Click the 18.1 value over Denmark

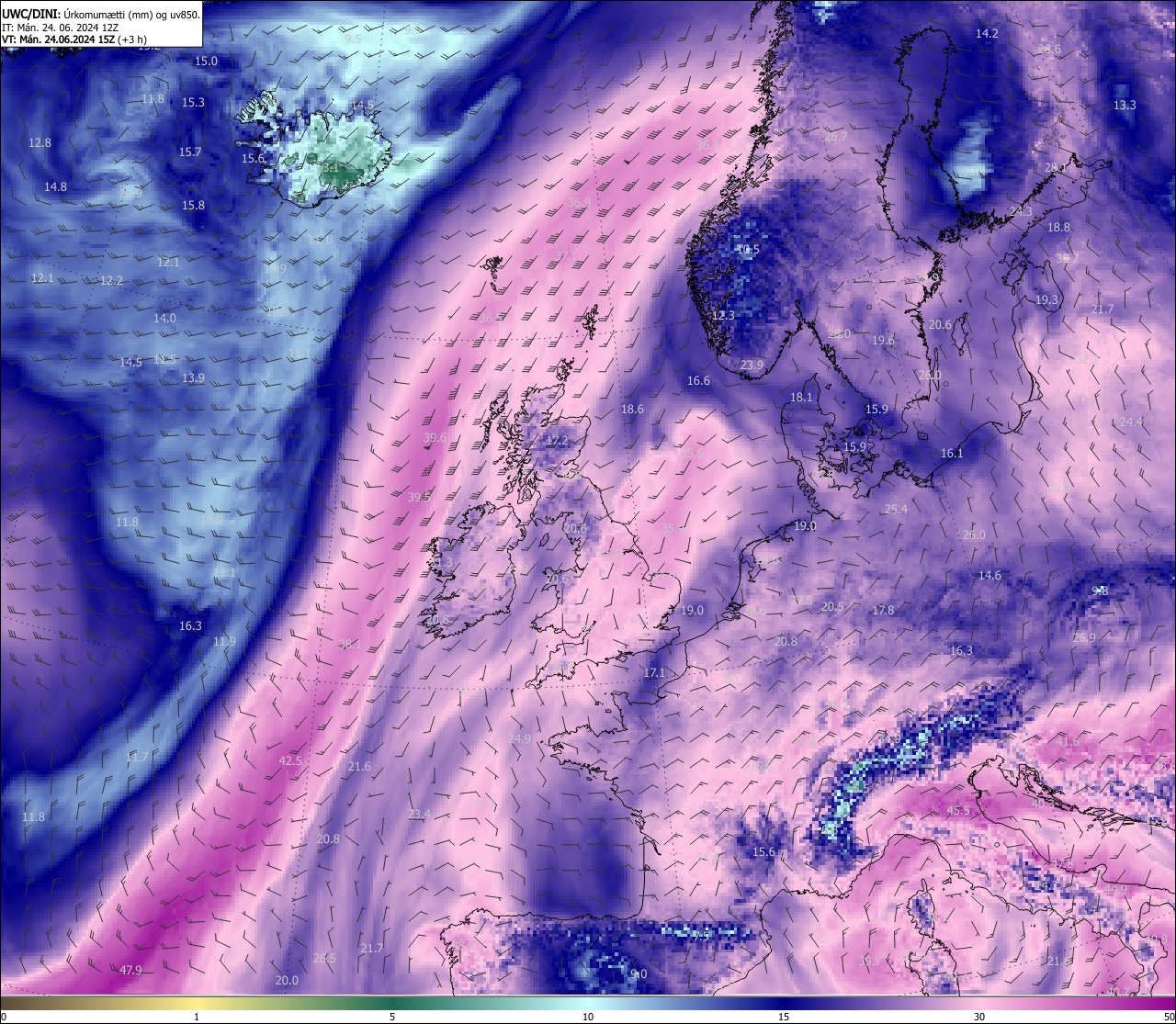[x=801, y=397]
